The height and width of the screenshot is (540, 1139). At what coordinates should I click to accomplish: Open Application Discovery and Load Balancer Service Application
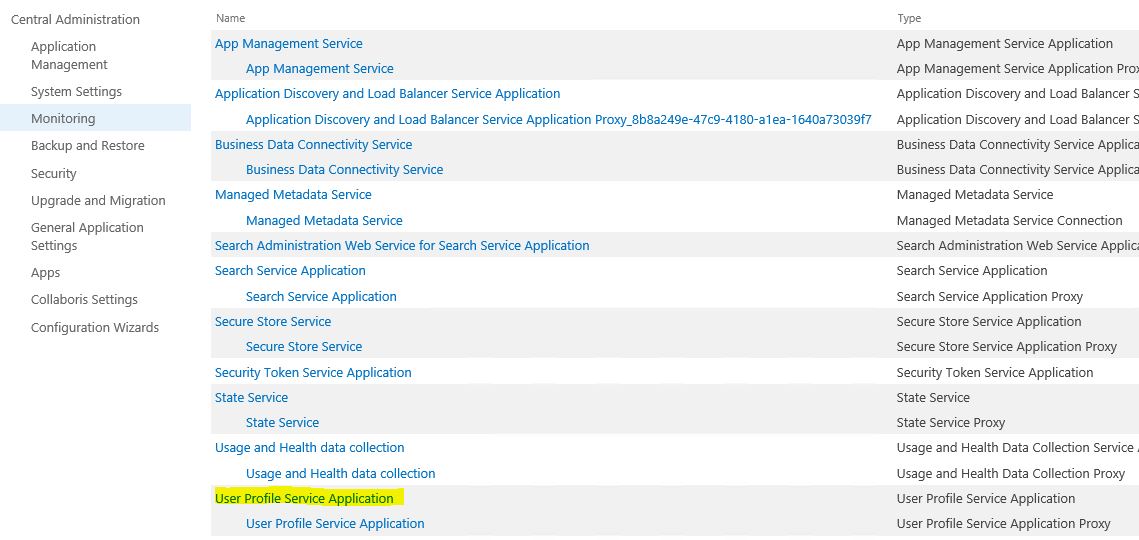[387, 94]
